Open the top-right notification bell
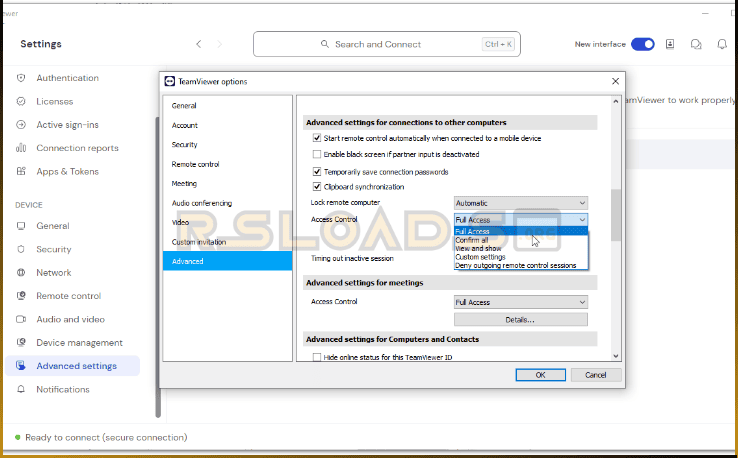 pyautogui.click(x=722, y=44)
